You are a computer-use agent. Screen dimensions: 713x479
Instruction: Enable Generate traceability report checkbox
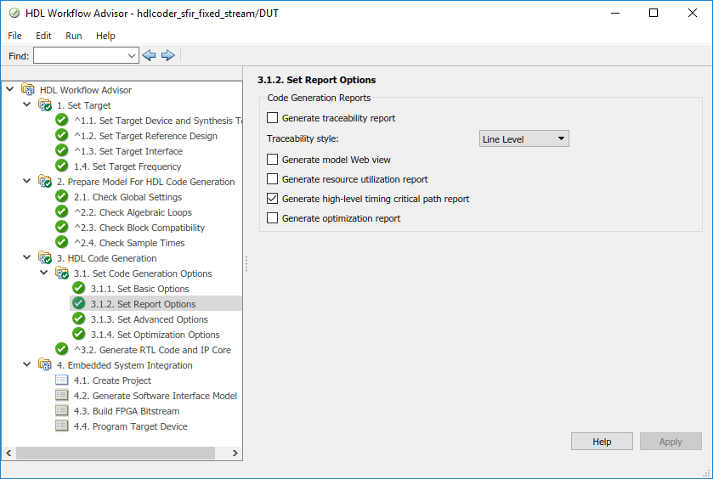[x=273, y=118]
